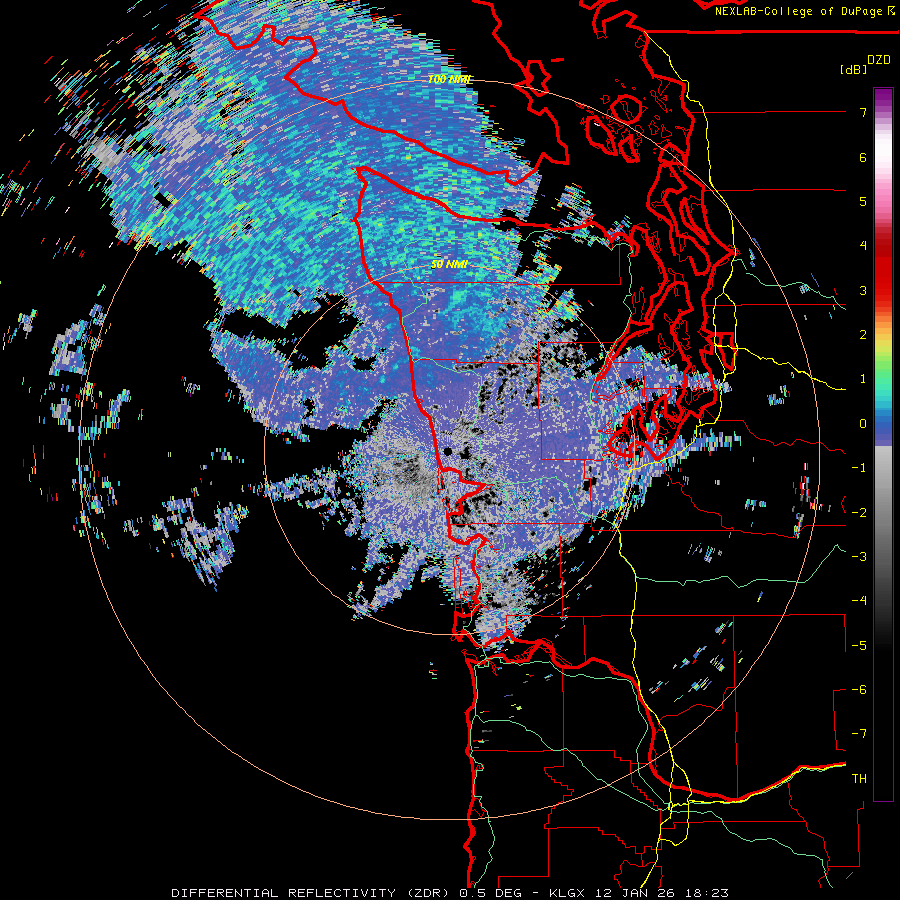Select the -1 value on color scale
The width and height of the screenshot is (900, 900).
(859, 468)
